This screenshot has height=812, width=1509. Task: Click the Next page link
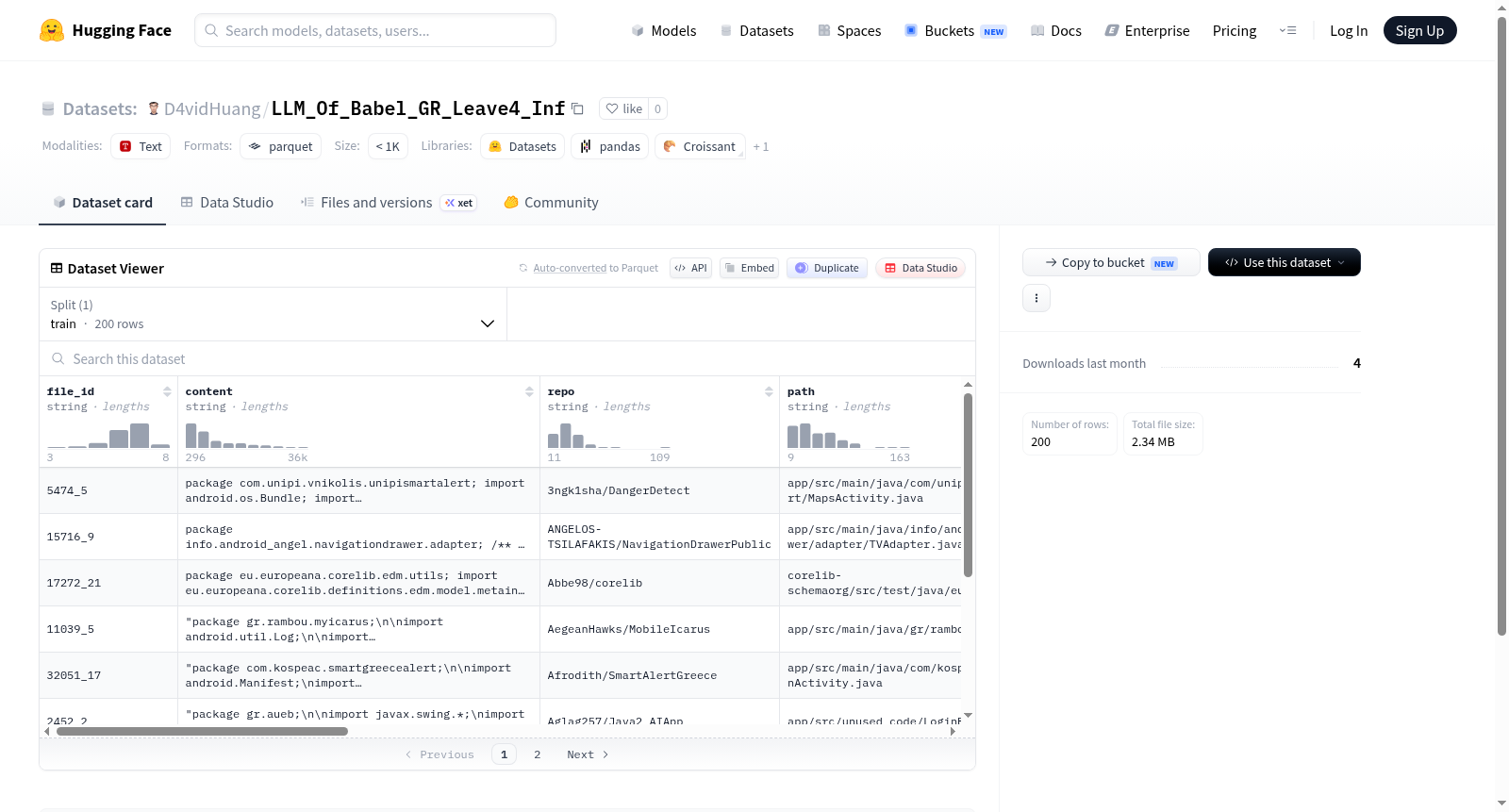click(588, 754)
